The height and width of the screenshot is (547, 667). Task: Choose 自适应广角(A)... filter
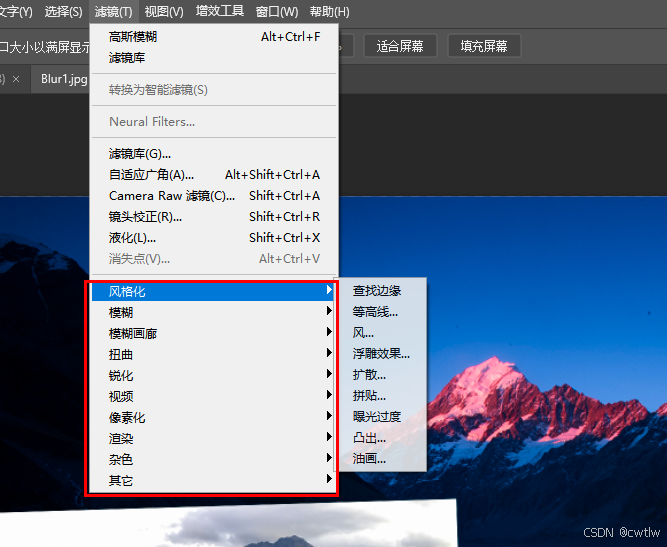point(214,174)
